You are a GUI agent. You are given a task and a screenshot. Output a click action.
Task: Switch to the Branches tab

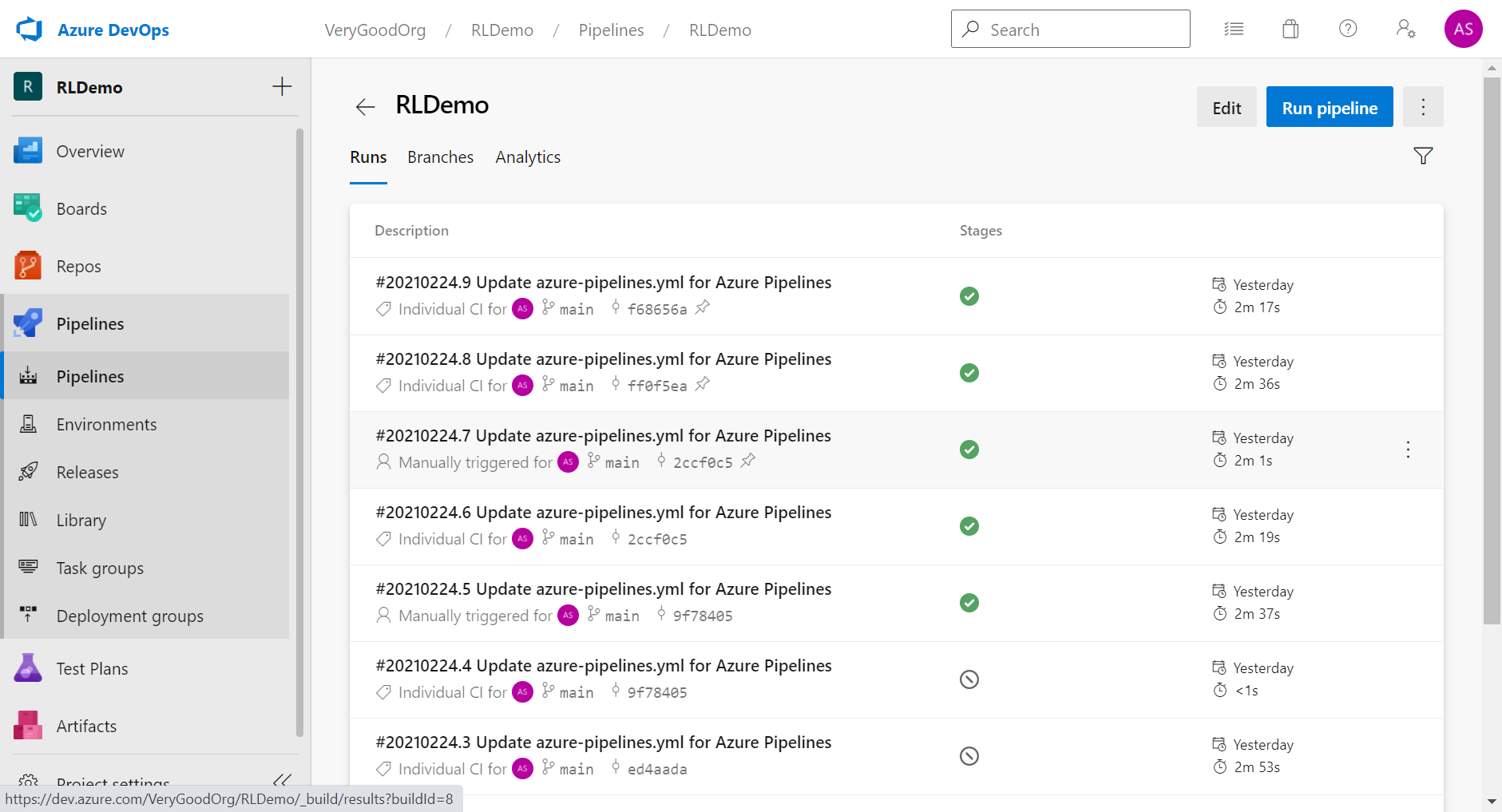(x=440, y=157)
